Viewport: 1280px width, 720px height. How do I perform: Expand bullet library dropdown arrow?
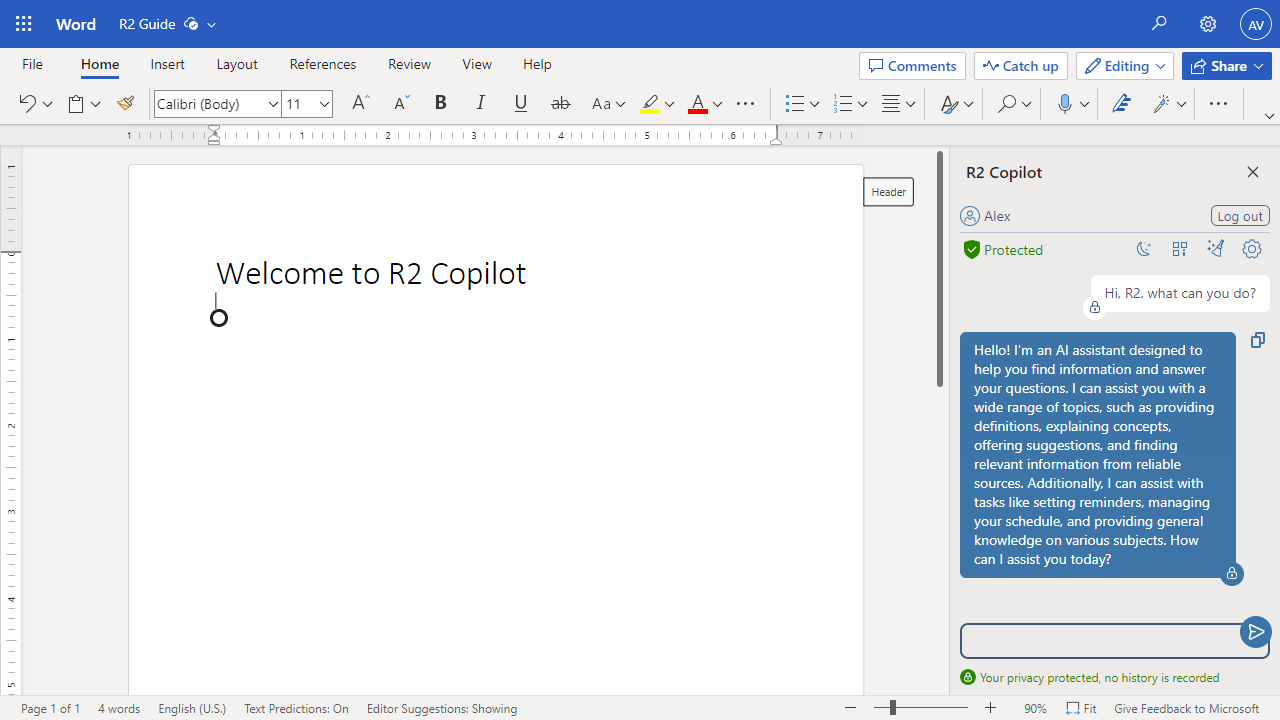tap(815, 104)
